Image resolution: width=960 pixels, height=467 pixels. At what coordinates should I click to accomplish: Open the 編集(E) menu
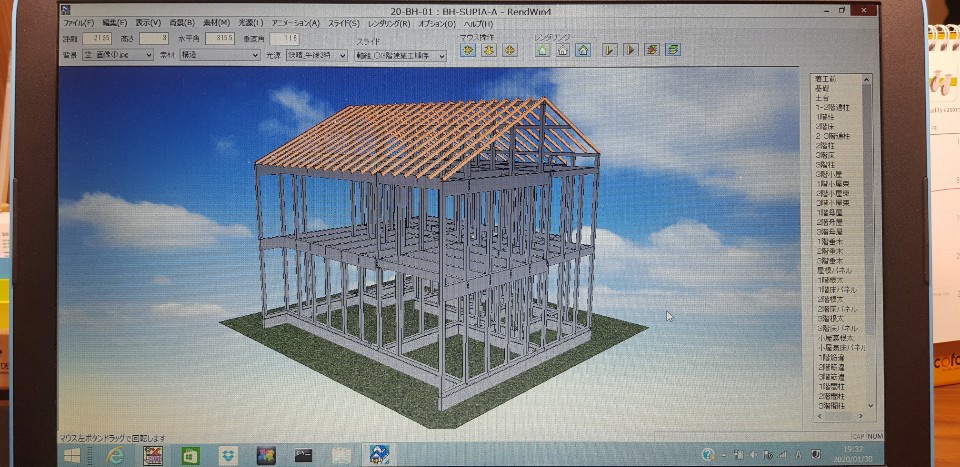point(114,23)
